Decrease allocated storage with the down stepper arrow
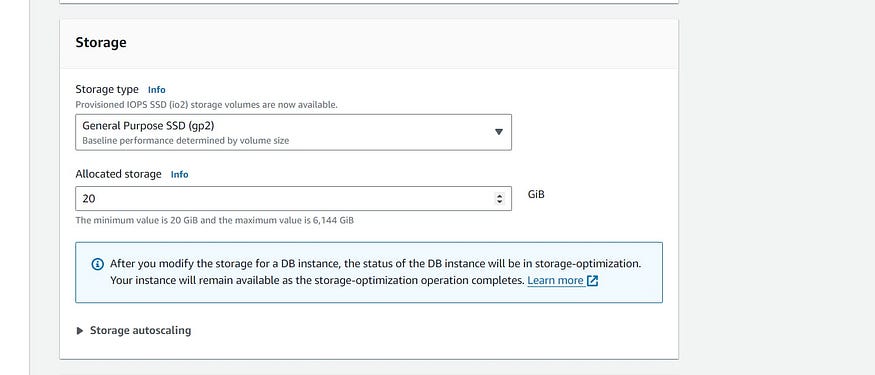Viewport: 875px width, 375px height. pos(499,201)
